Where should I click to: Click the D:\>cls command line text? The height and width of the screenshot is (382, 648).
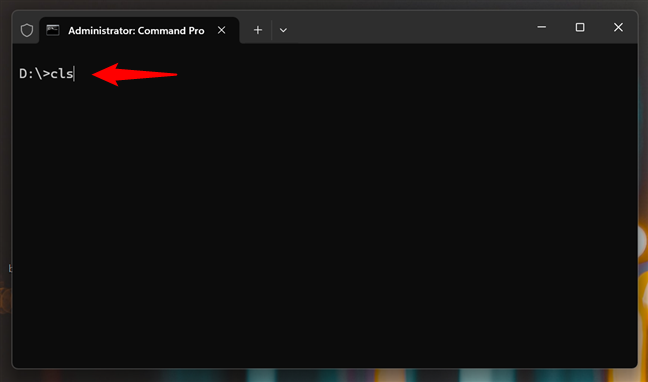tap(46, 74)
